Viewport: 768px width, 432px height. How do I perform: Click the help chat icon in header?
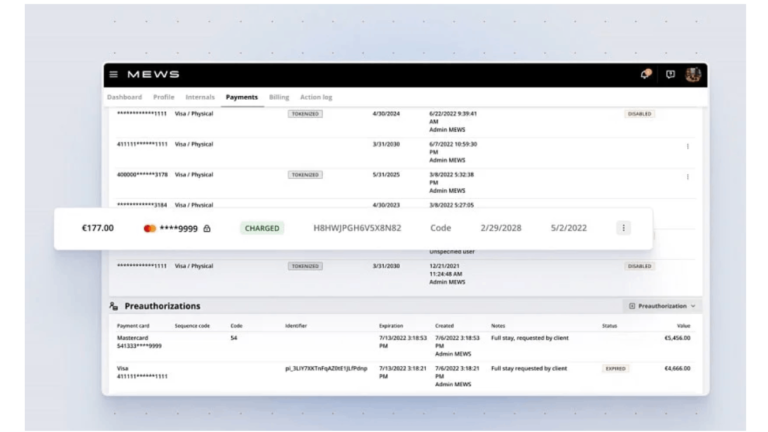click(670, 75)
